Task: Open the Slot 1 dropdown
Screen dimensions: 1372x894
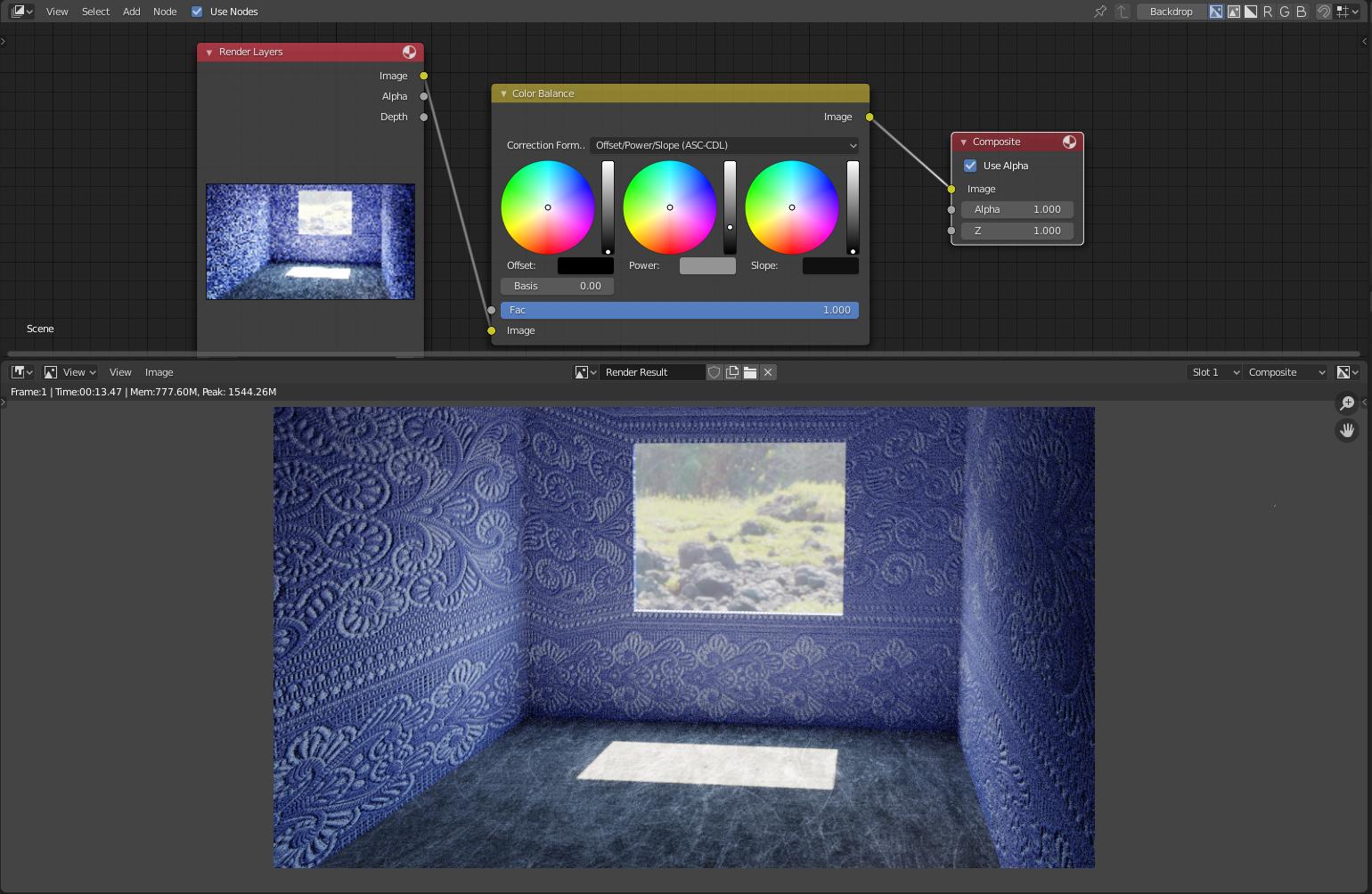Action: (1213, 372)
